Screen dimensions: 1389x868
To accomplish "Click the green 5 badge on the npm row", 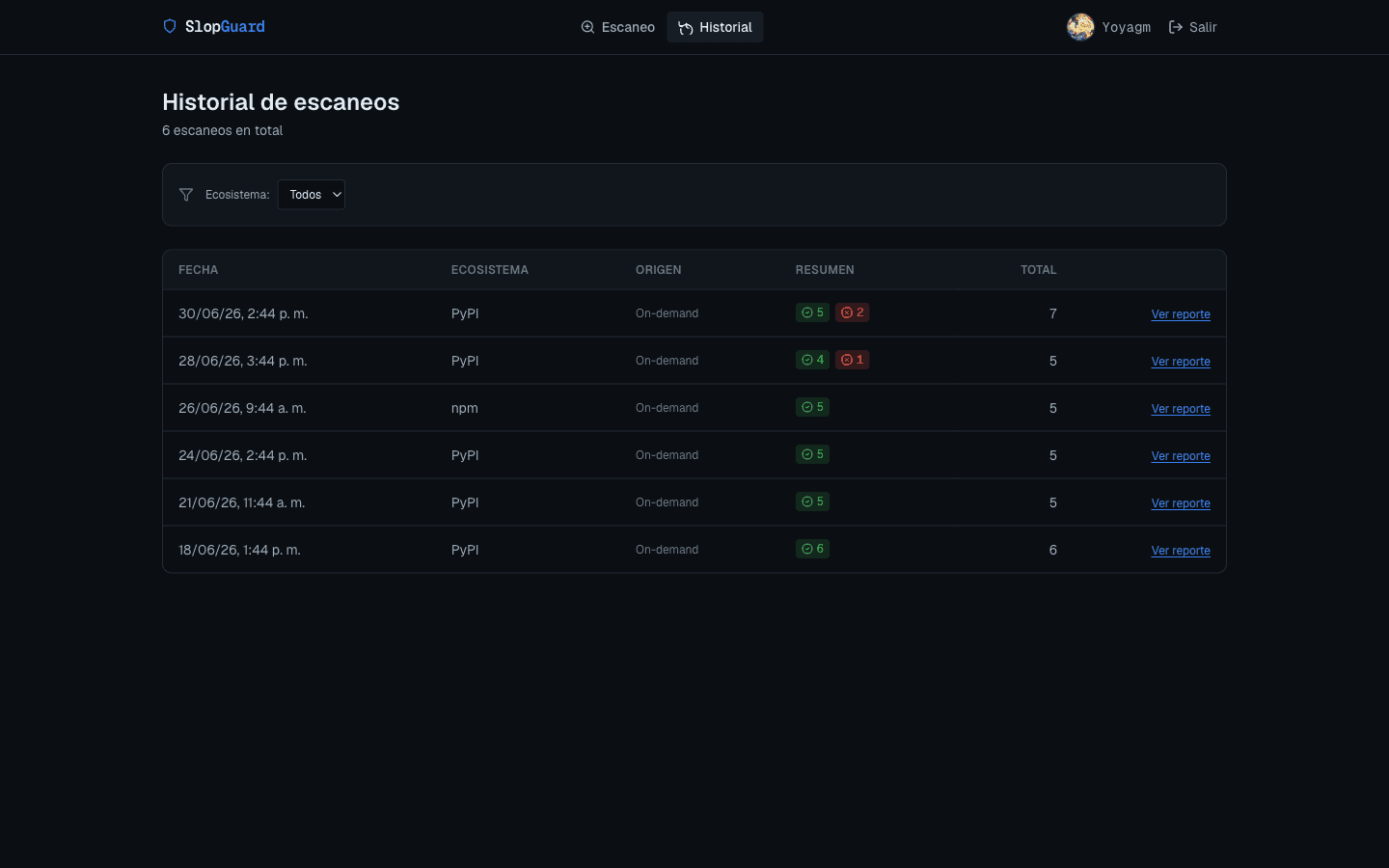I will tap(812, 407).
